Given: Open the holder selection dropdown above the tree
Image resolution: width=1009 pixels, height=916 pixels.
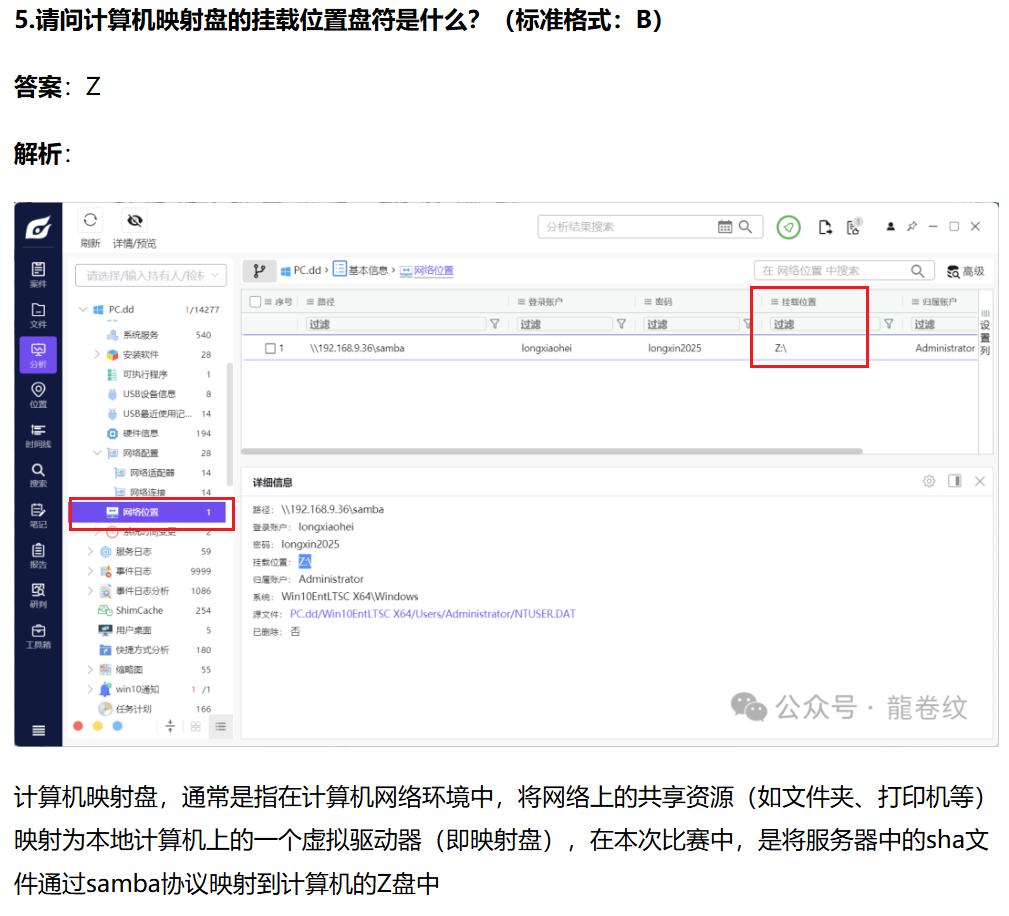Looking at the screenshot, I should pos(151,275).
